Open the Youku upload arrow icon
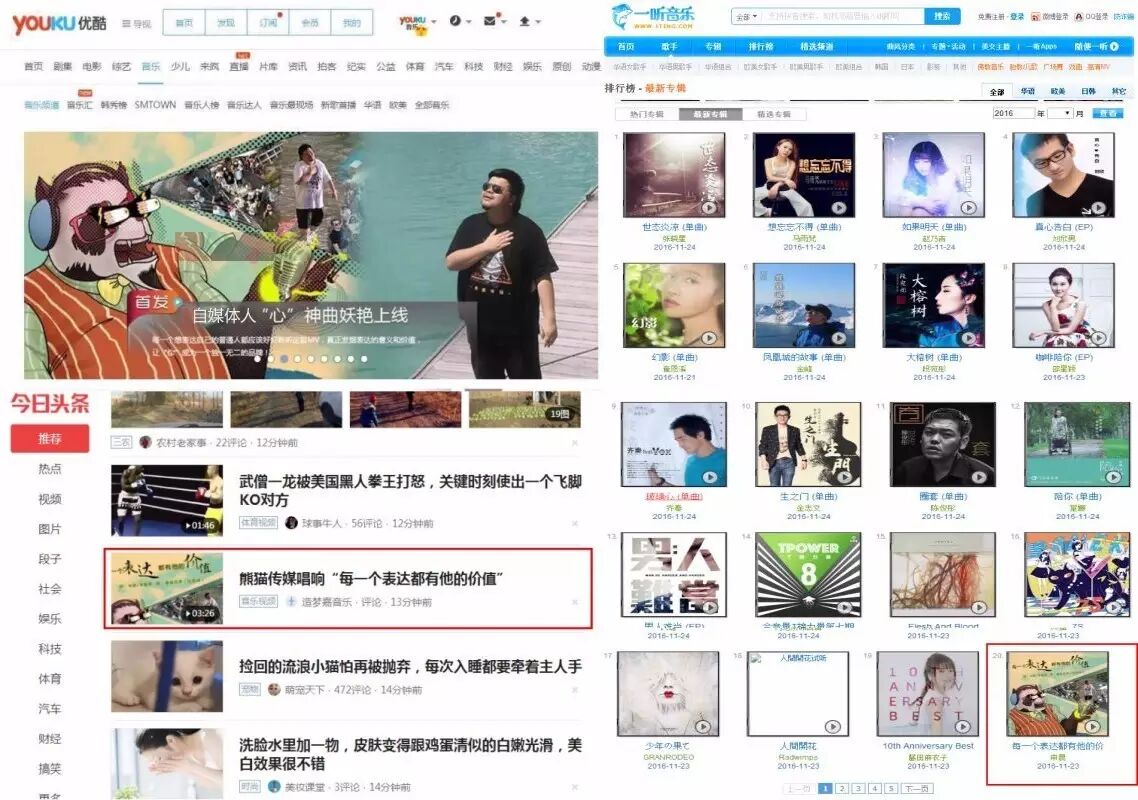This screenshot has width=1138, height=800. [524, 21]
